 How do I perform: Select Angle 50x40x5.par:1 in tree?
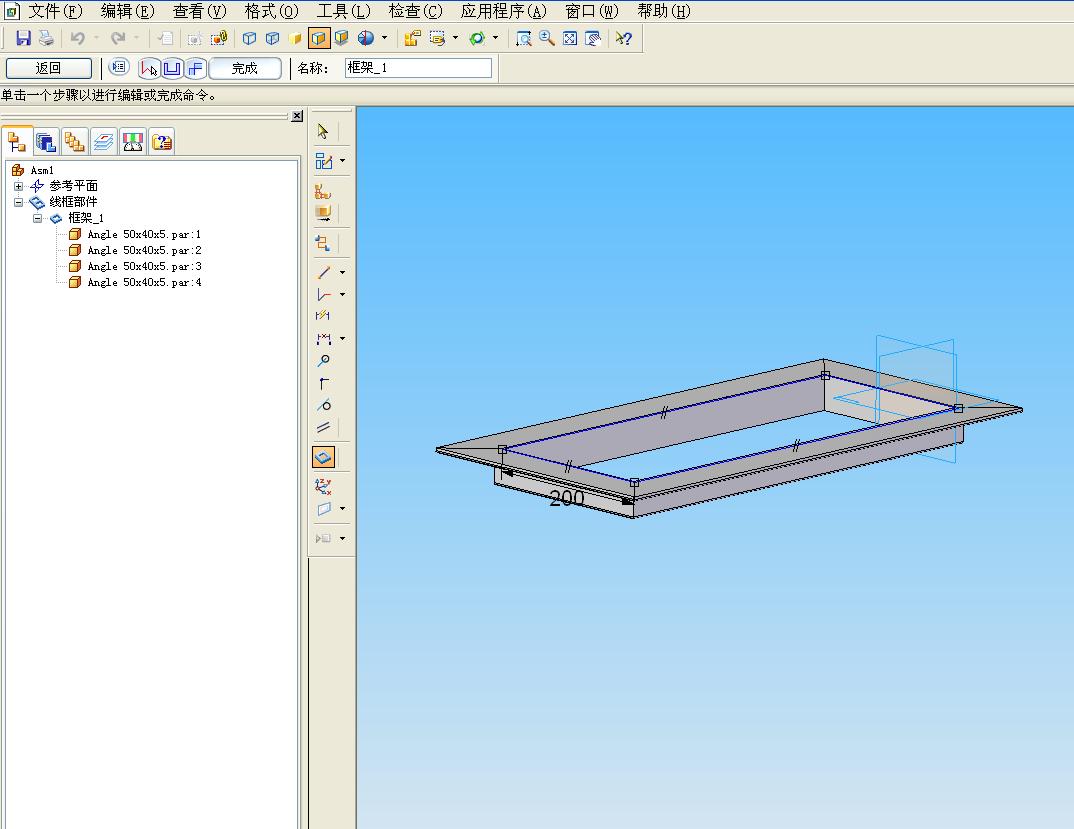tap(144, 234)
